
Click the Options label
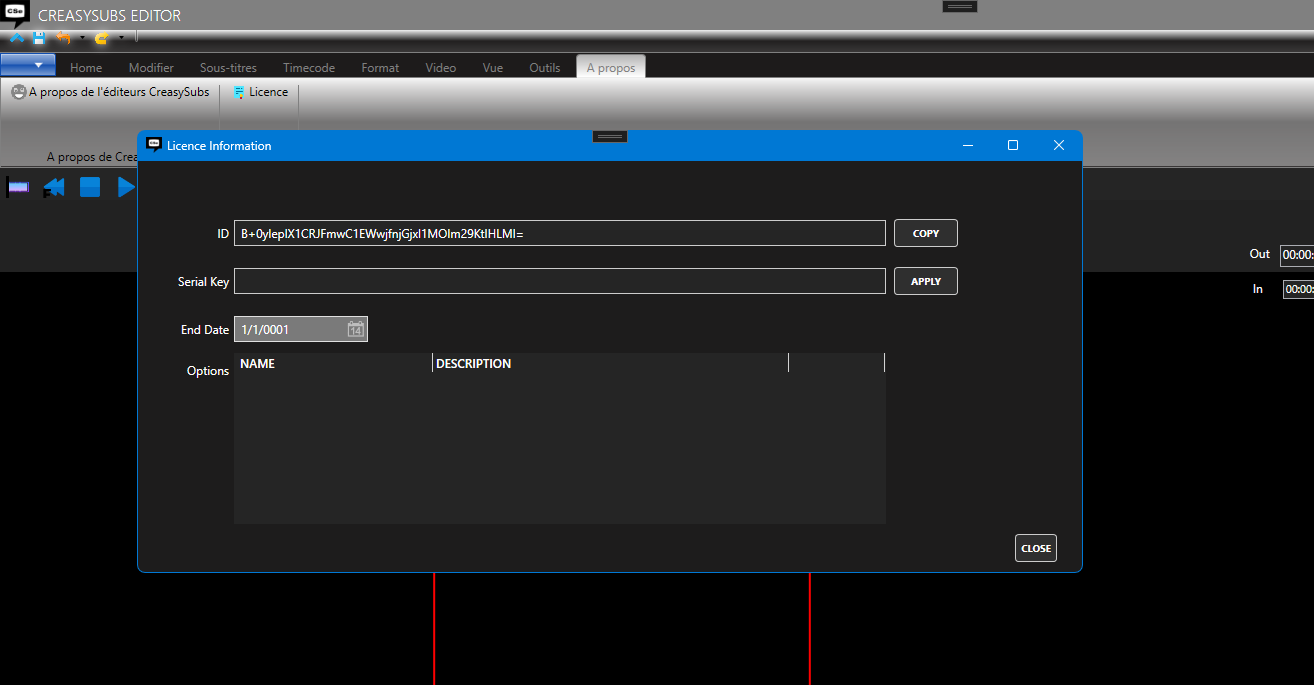[x=208, y=371]
